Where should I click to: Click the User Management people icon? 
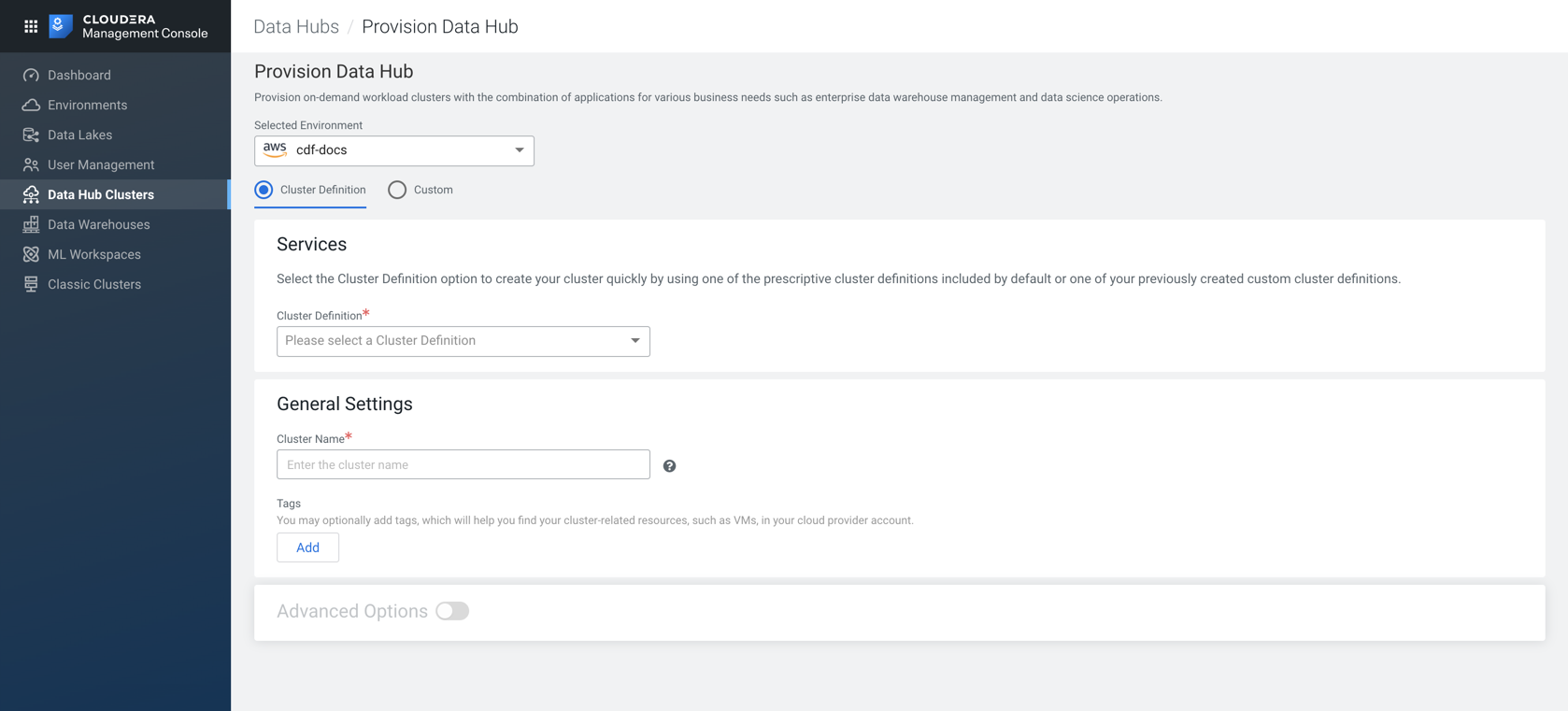31,164
